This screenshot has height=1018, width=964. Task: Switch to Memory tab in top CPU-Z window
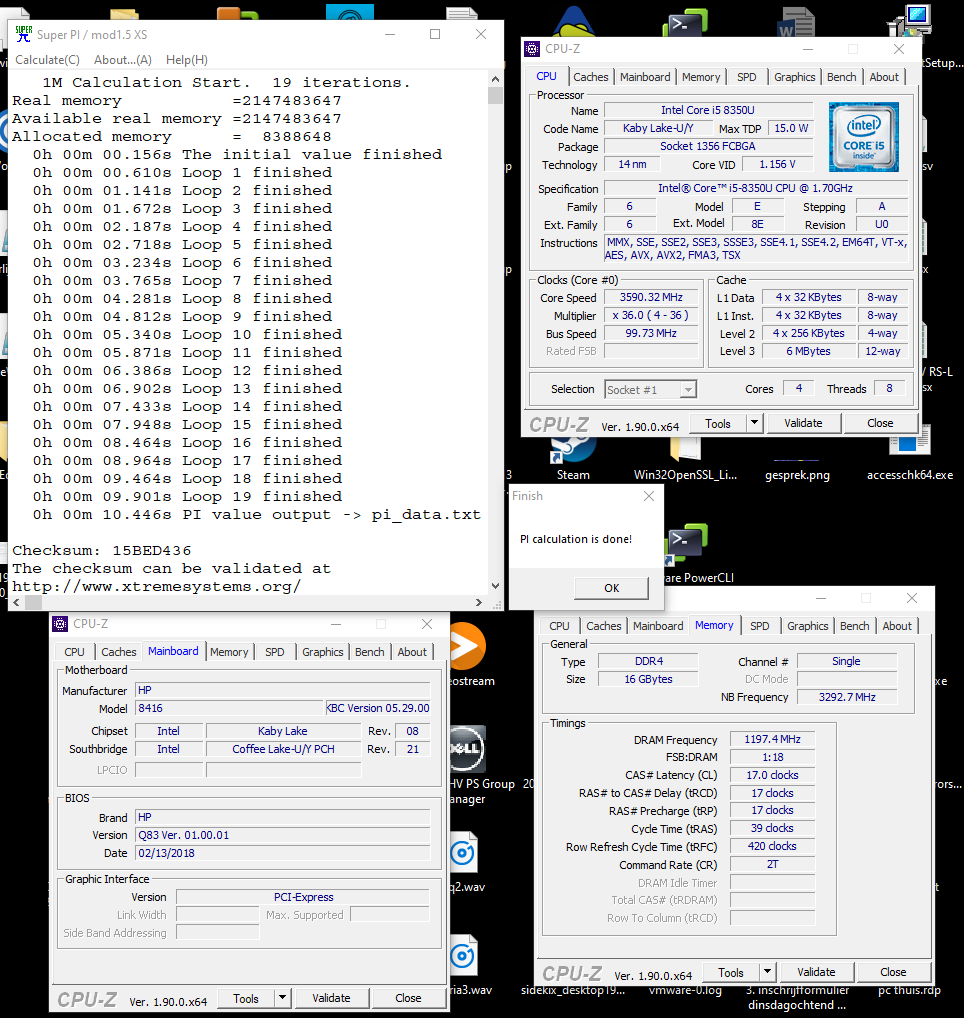[x=701, y=77]
